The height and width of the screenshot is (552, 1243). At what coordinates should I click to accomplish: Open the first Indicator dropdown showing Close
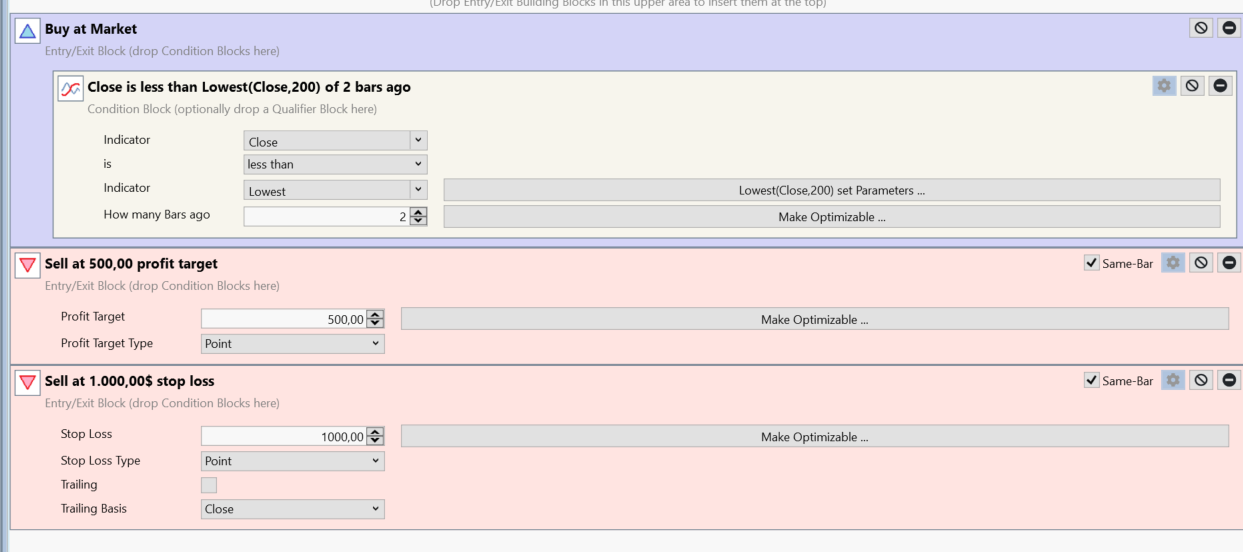click(335, 141)
